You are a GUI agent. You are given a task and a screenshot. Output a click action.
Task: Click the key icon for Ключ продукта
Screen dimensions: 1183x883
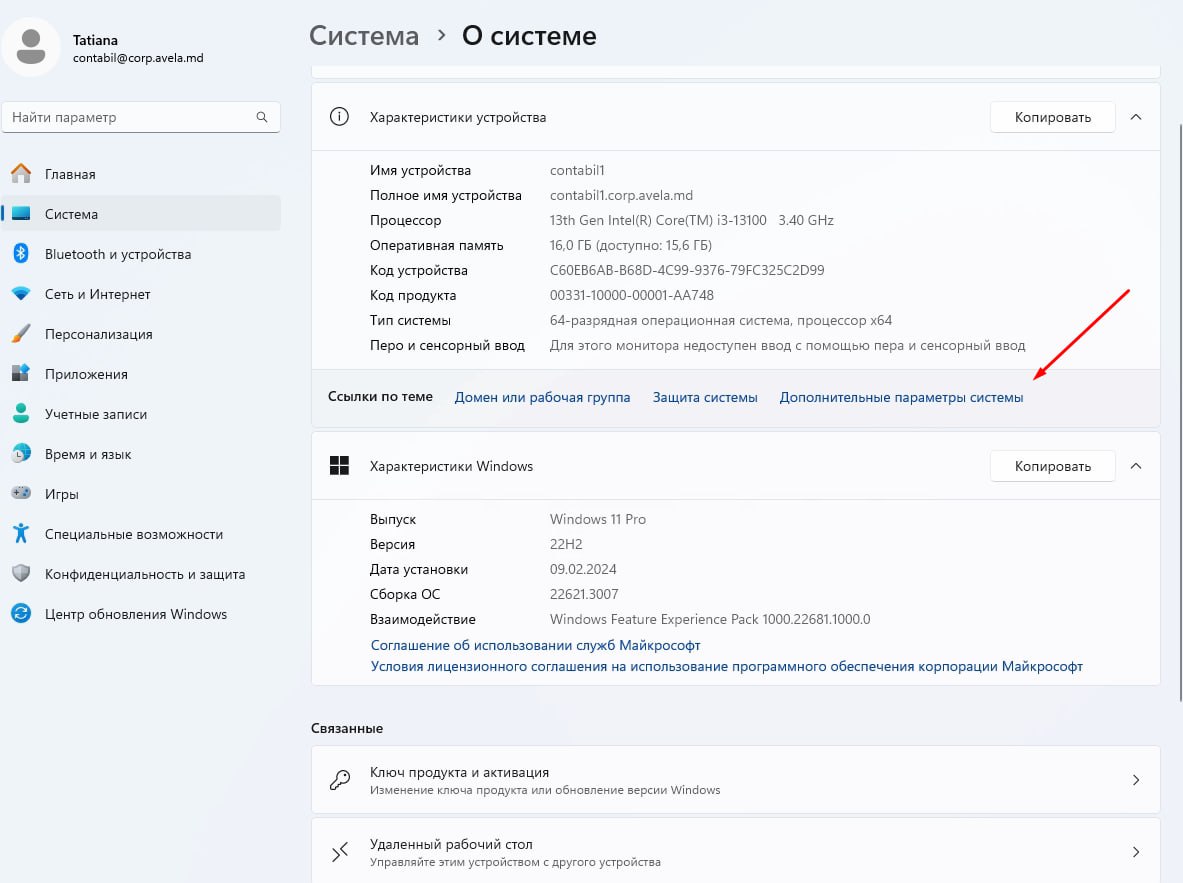(x=340, y=780)
